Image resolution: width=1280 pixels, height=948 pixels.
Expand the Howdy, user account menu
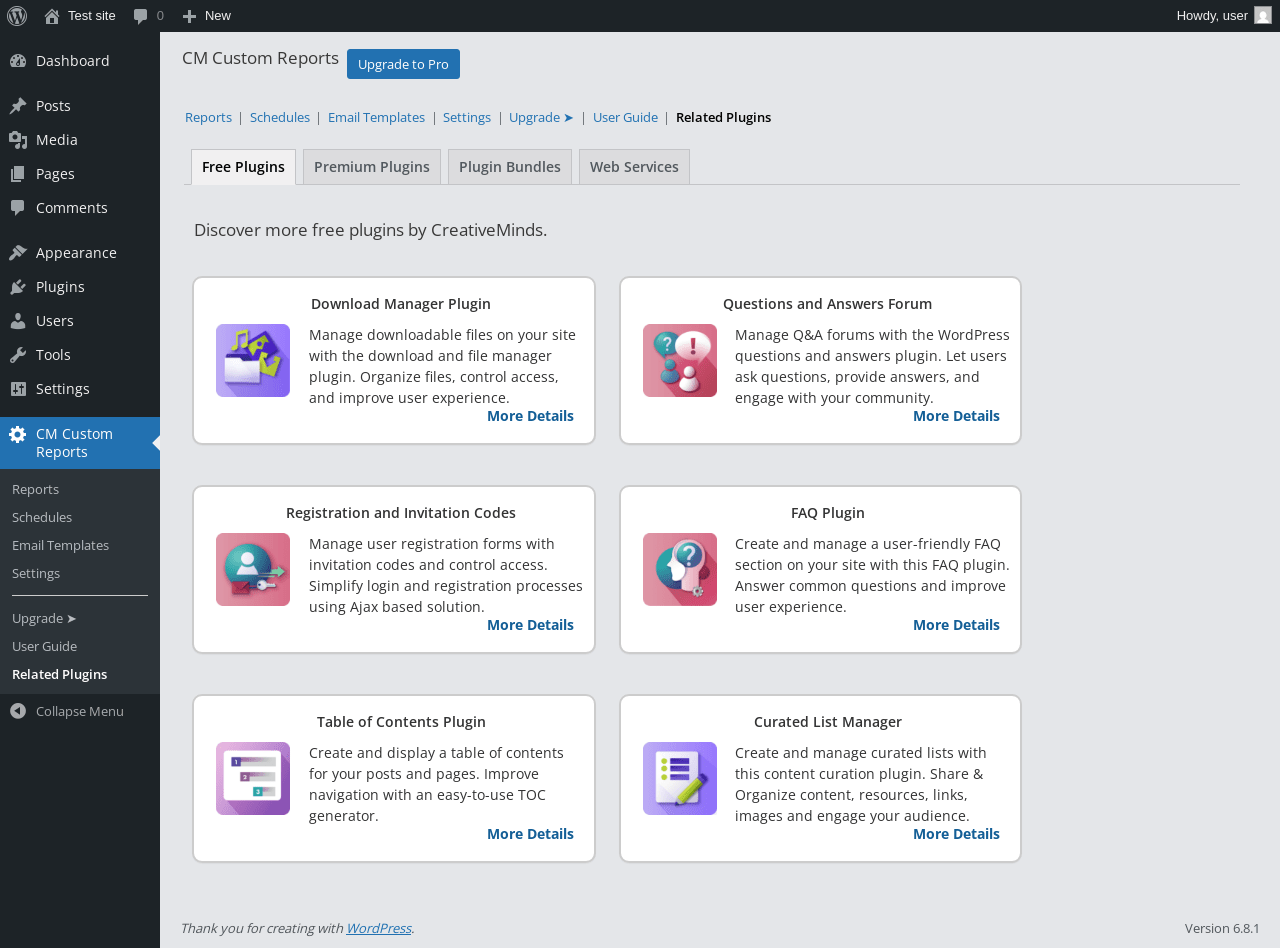1212,16
